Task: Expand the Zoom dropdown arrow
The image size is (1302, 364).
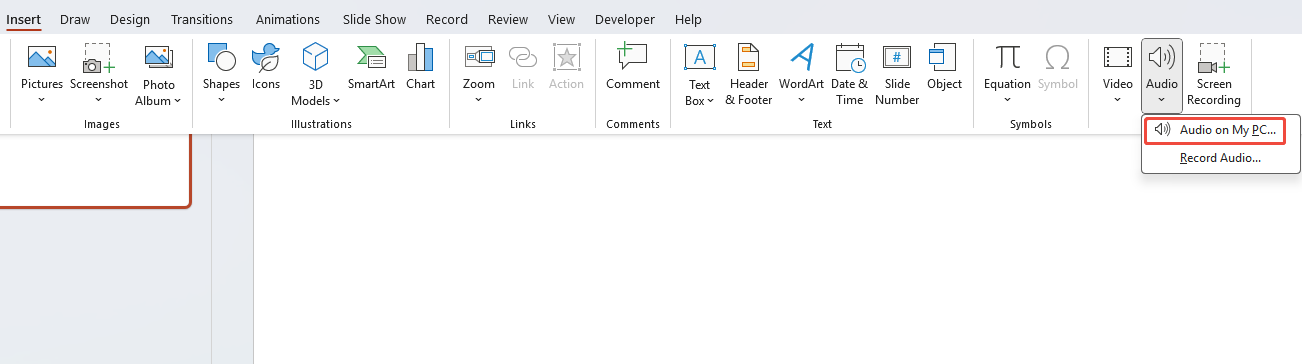Action: [x=479, y=100]
